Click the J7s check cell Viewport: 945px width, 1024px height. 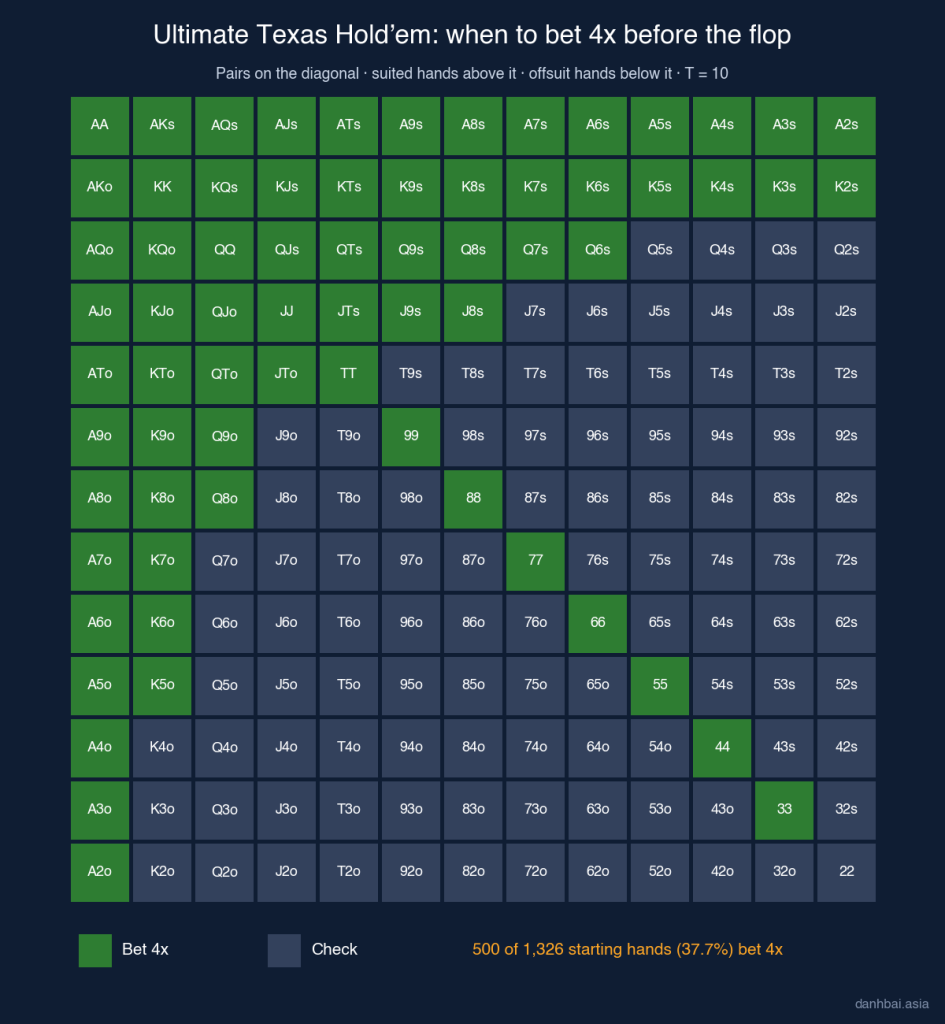point(536,312)
